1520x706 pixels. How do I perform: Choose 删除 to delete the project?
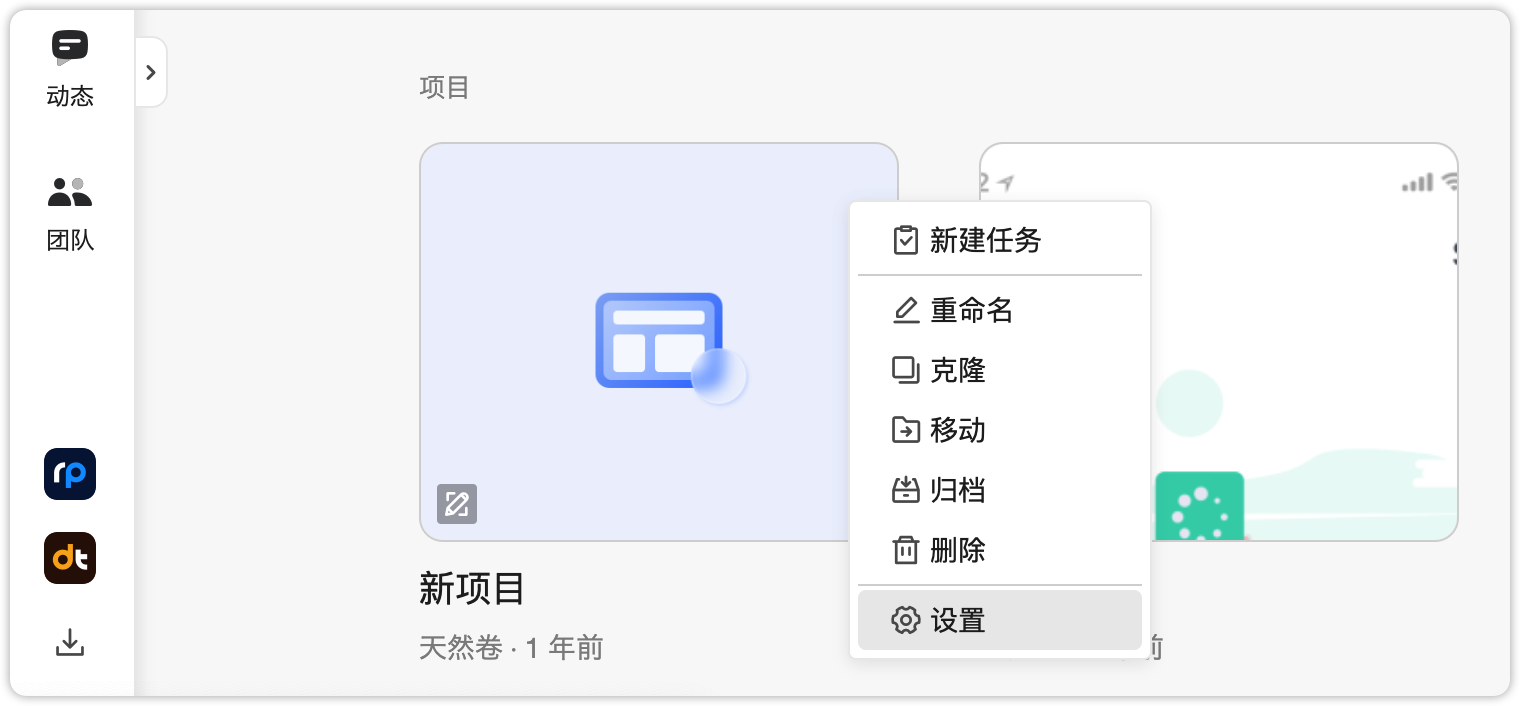[958, 550]
